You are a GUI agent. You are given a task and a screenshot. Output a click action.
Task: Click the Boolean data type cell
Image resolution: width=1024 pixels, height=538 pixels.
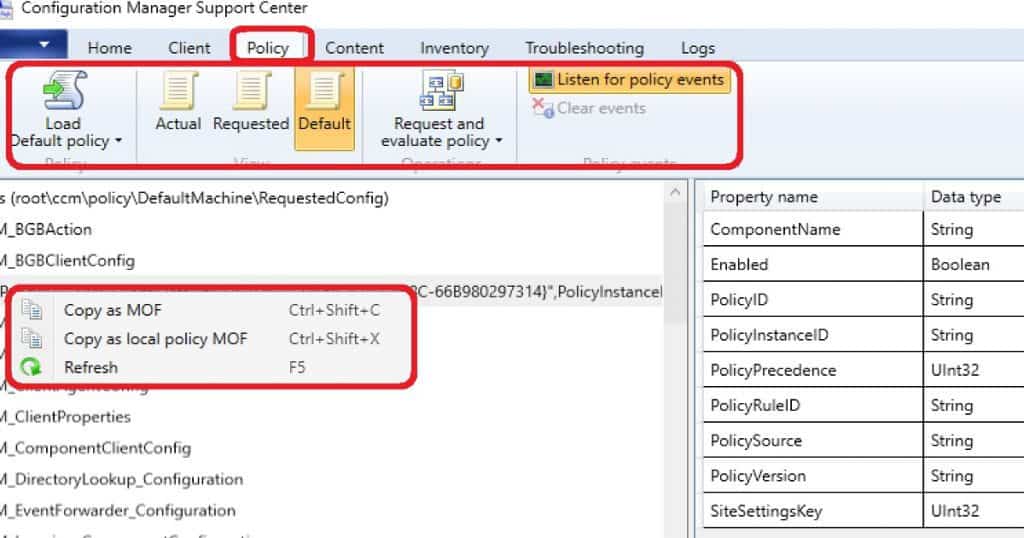974,264
